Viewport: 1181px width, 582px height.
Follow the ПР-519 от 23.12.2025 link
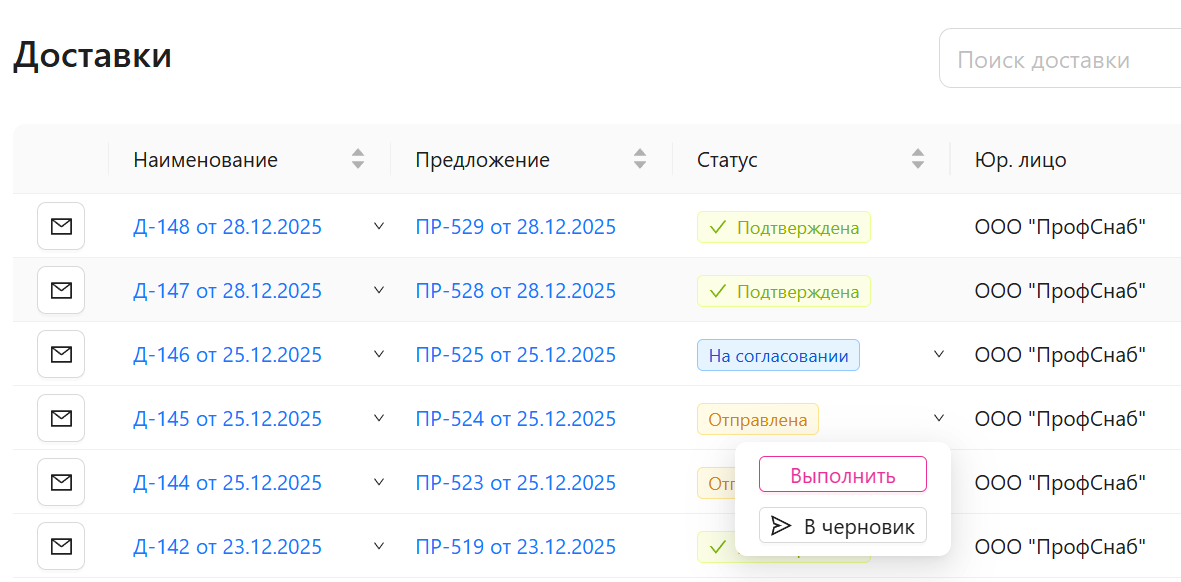point(516,546)
